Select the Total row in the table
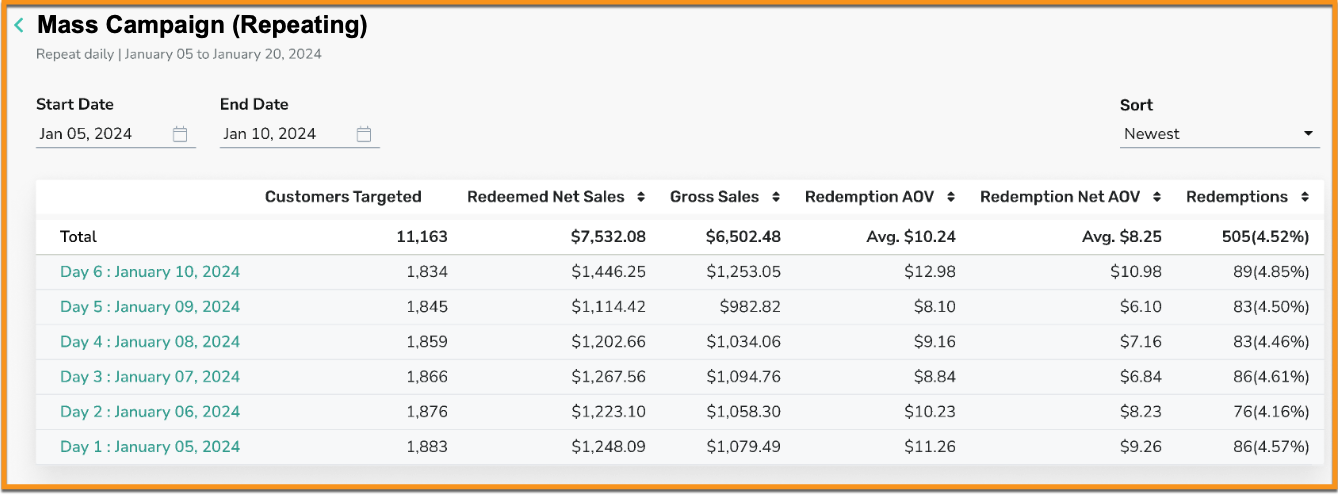This screenshot has width=1338, height=498. 678,237
